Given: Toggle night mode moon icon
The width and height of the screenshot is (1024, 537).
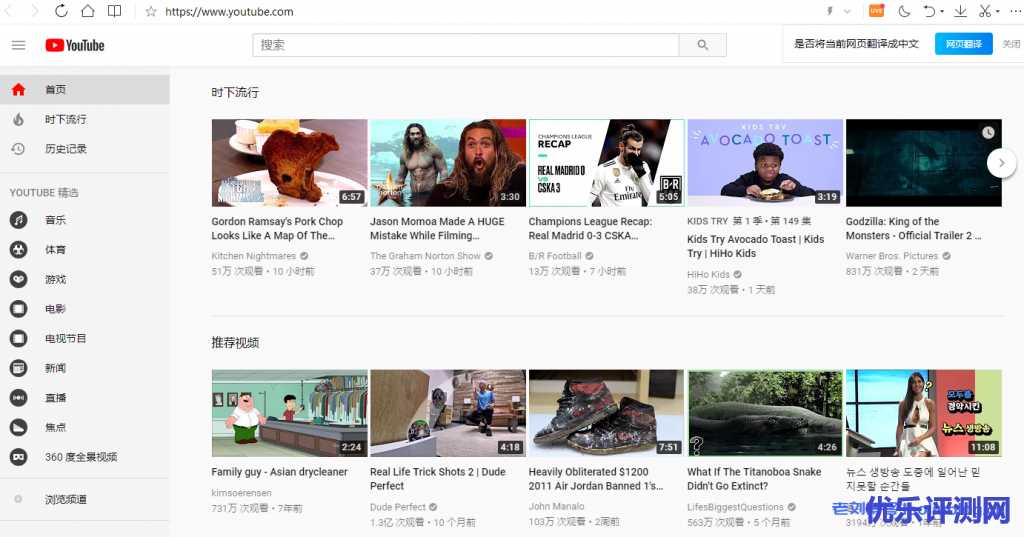Looking at the screenshot, I should point(904,11).
